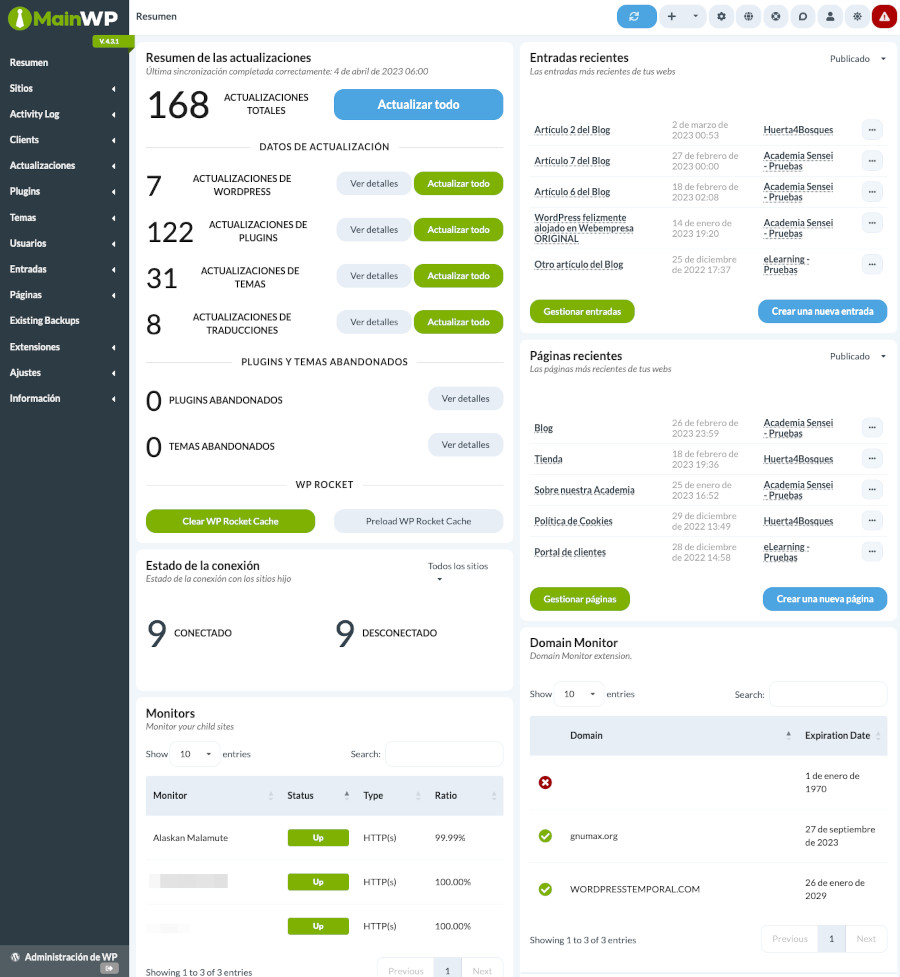Click the blue Actualizar todo button
Viewport: 900px width, 977px height.
coord(418,105)
